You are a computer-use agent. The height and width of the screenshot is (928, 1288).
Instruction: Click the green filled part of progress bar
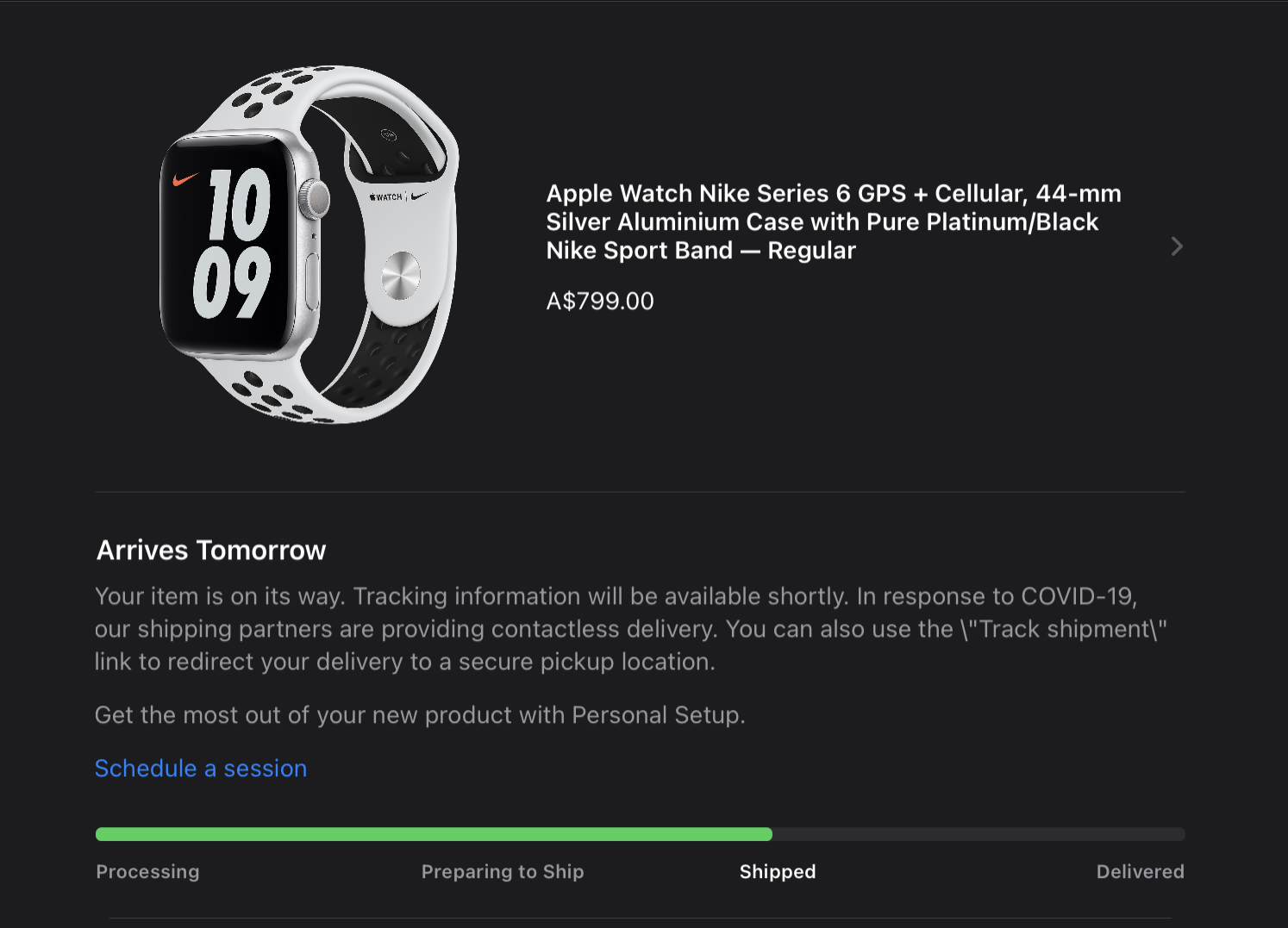(434, 834)
